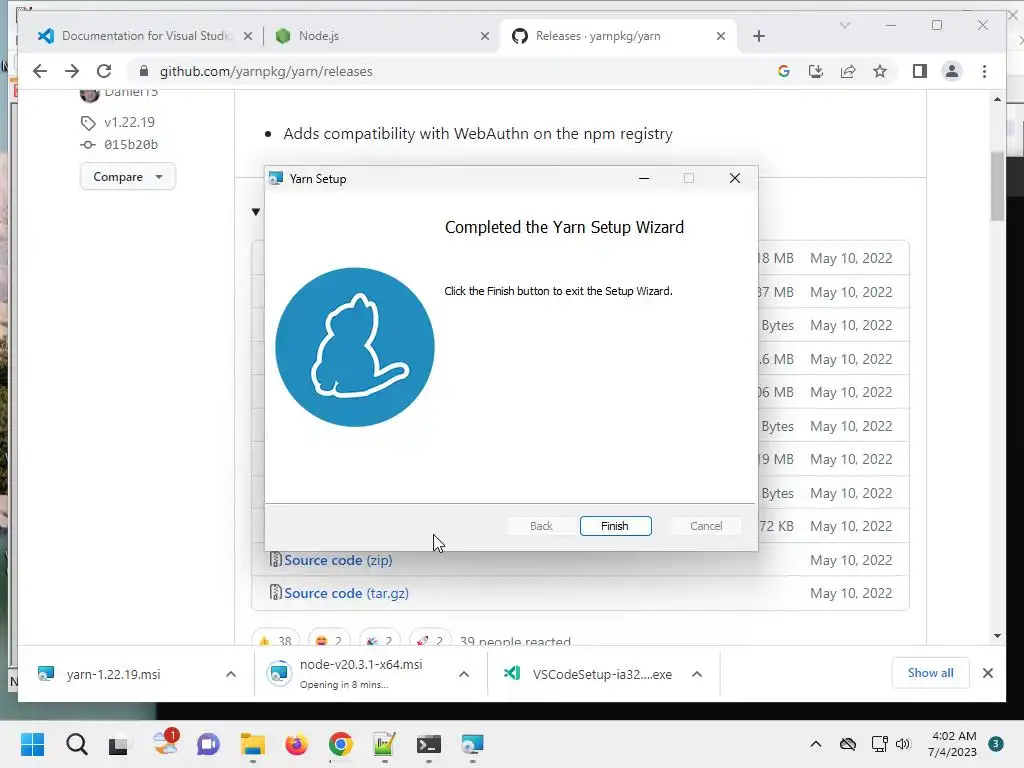Expand options for node-v20.3.1-x64.msi download
Screen dimensions: 1024x768
click(x=464, y=674)
